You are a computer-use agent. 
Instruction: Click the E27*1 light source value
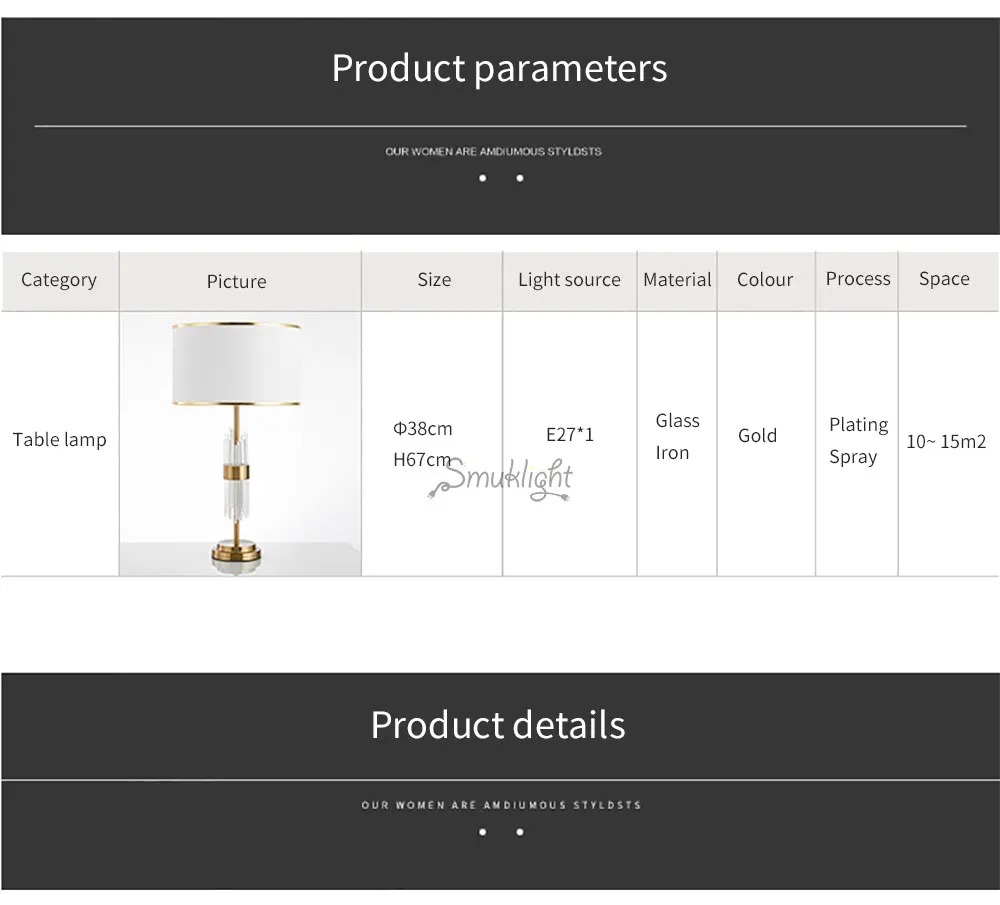pos(570,435)
